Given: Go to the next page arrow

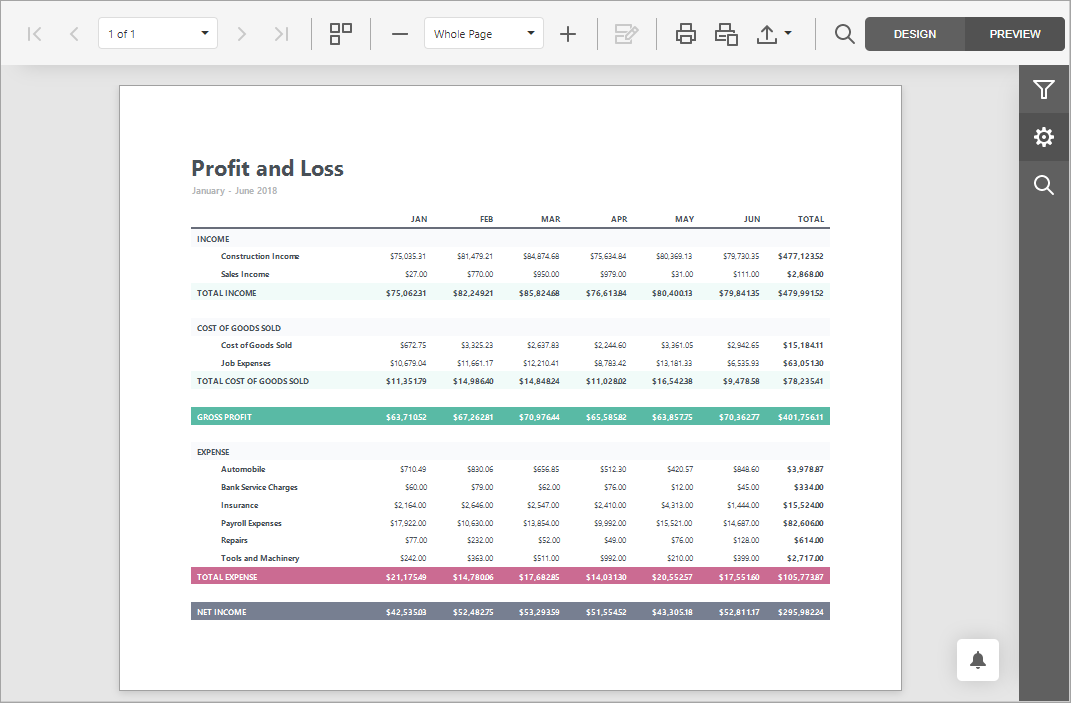Looking at the screenshot, I should (241, 33).
